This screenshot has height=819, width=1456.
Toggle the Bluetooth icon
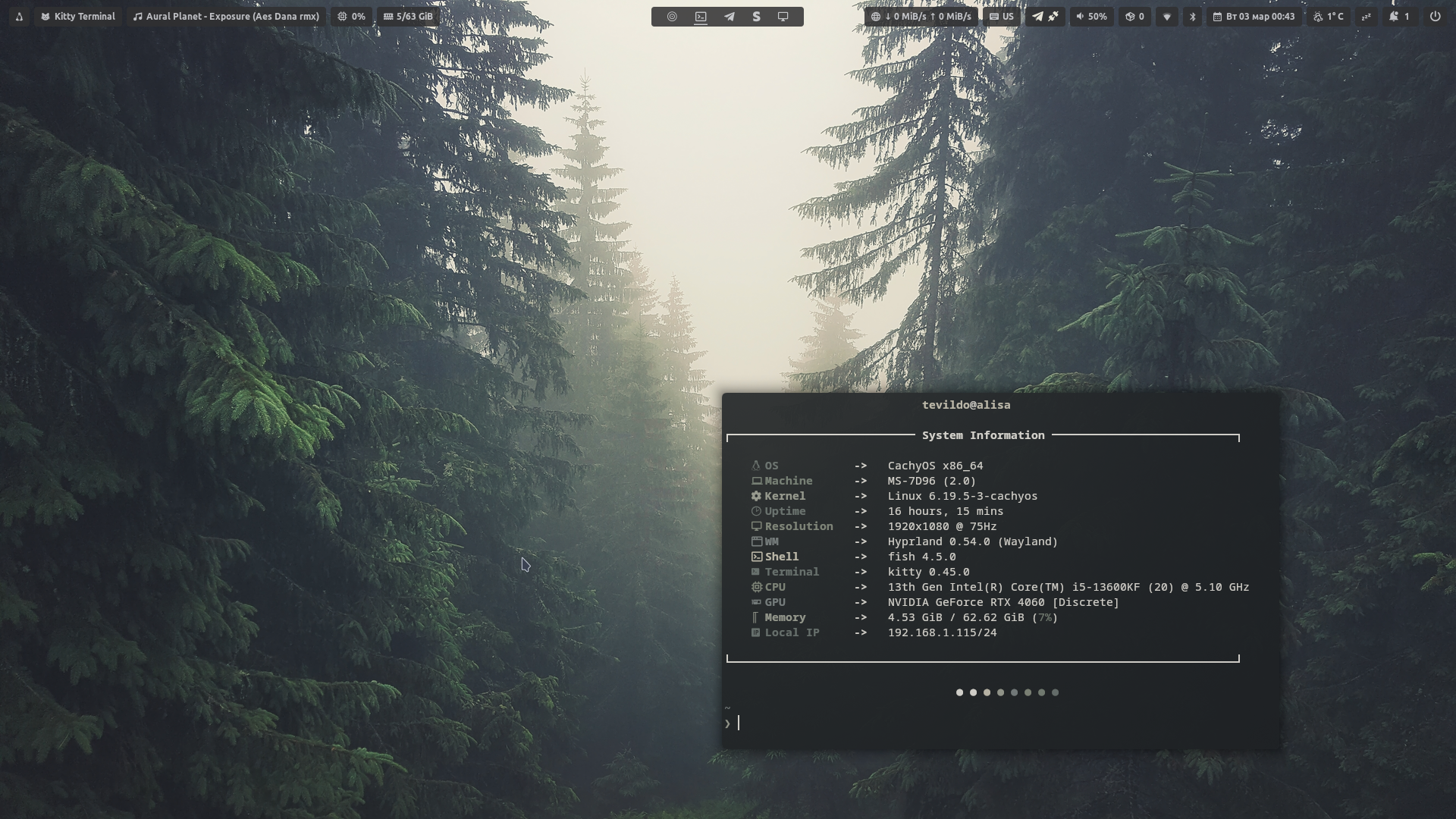(1192, 17)
